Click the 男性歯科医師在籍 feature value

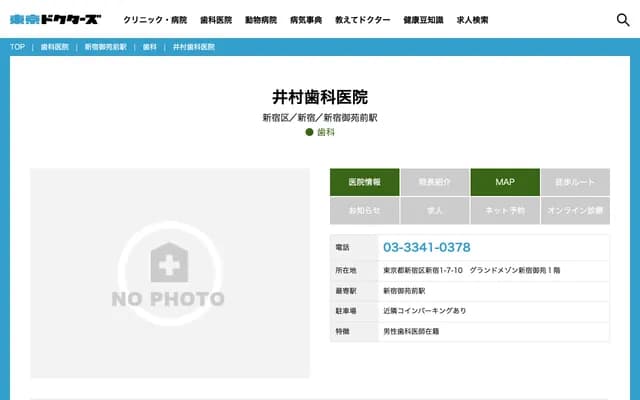click(x=411, y=331)
